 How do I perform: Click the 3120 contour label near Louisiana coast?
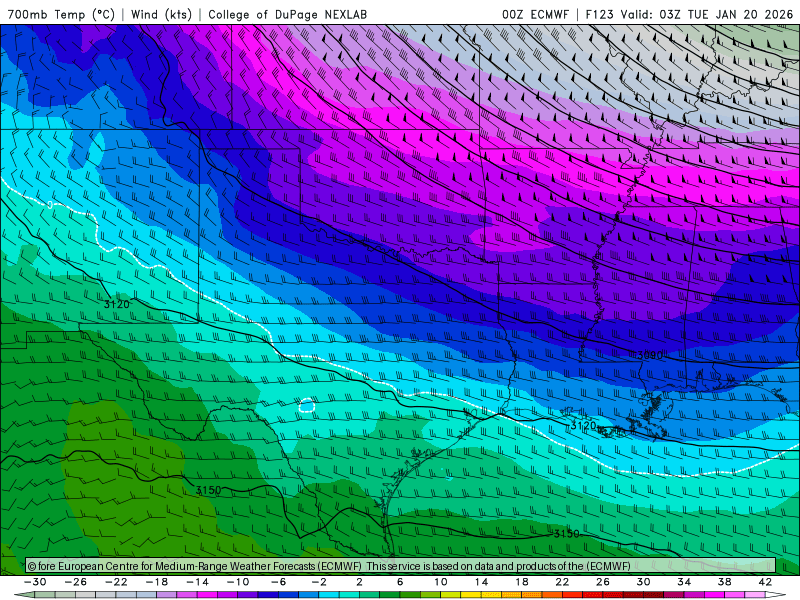[583, 425]
